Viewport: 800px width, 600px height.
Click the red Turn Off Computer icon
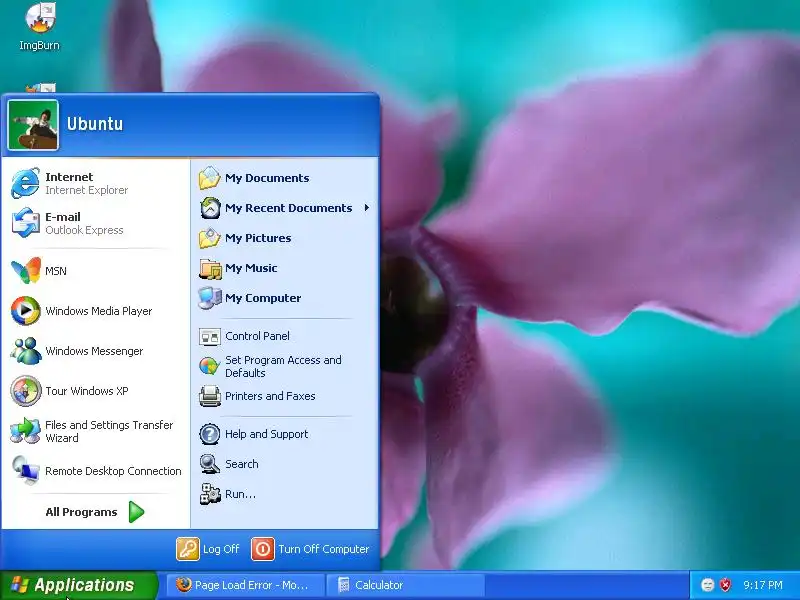coord(263,549)
